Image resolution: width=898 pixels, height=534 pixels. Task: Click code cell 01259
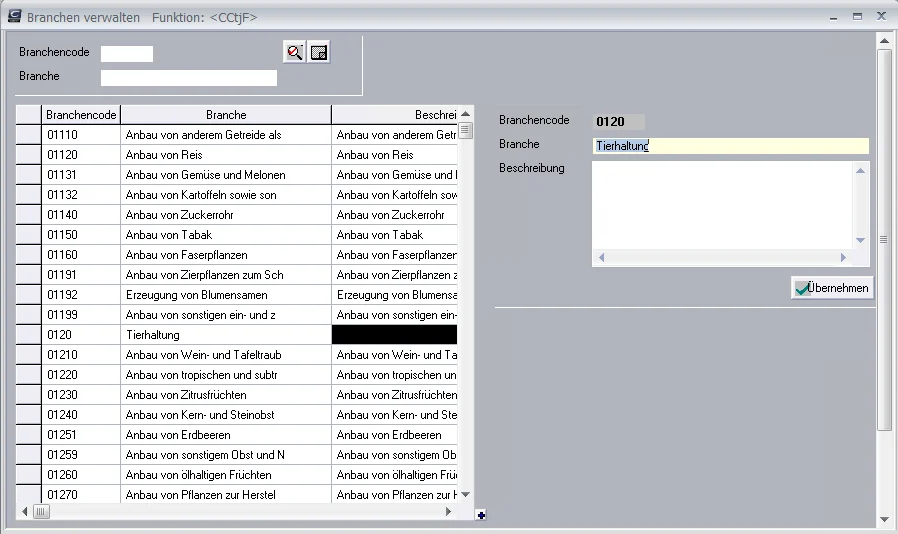coord(81,455)
